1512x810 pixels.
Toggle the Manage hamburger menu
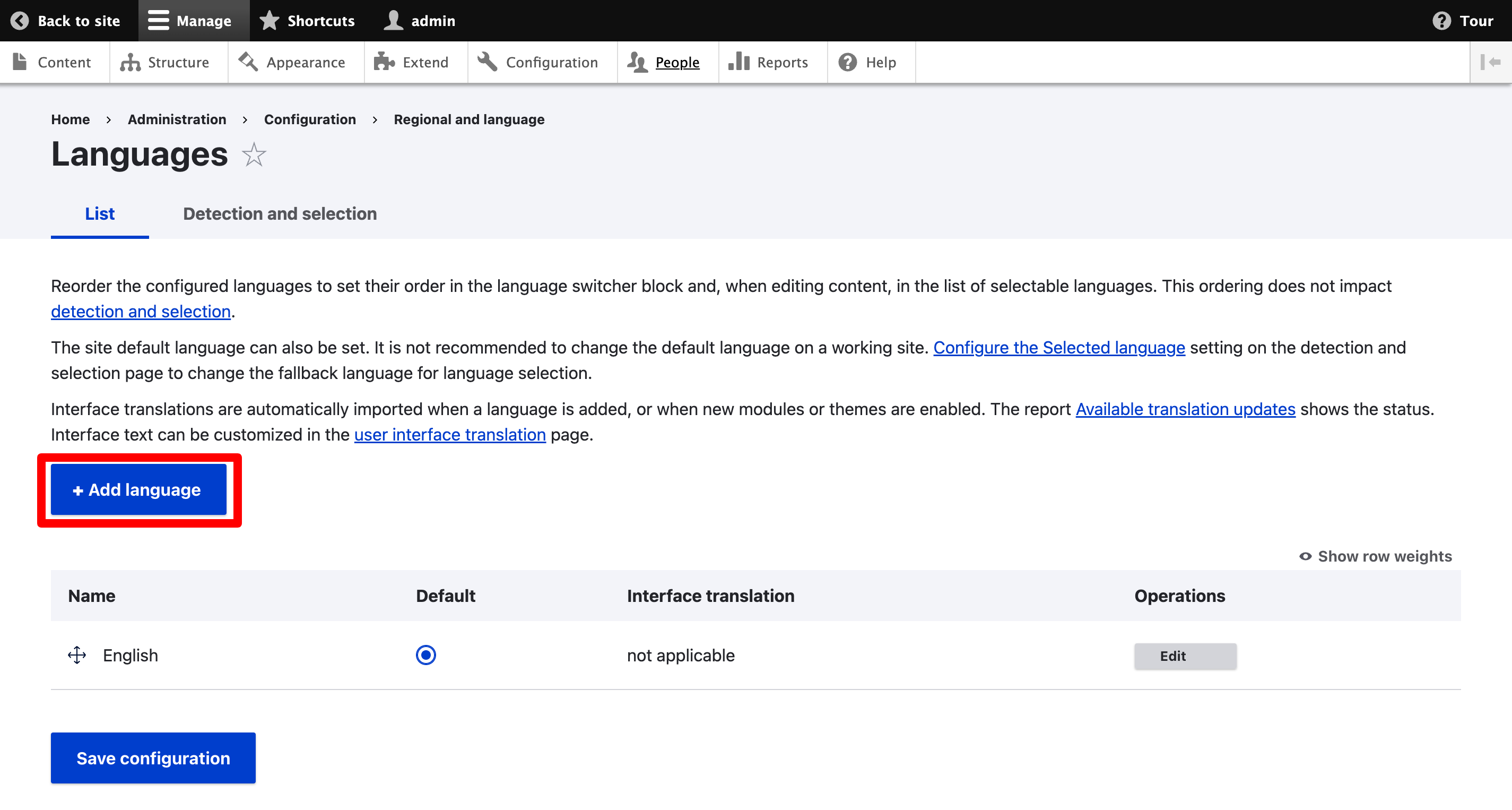click(x=159, y=21)
